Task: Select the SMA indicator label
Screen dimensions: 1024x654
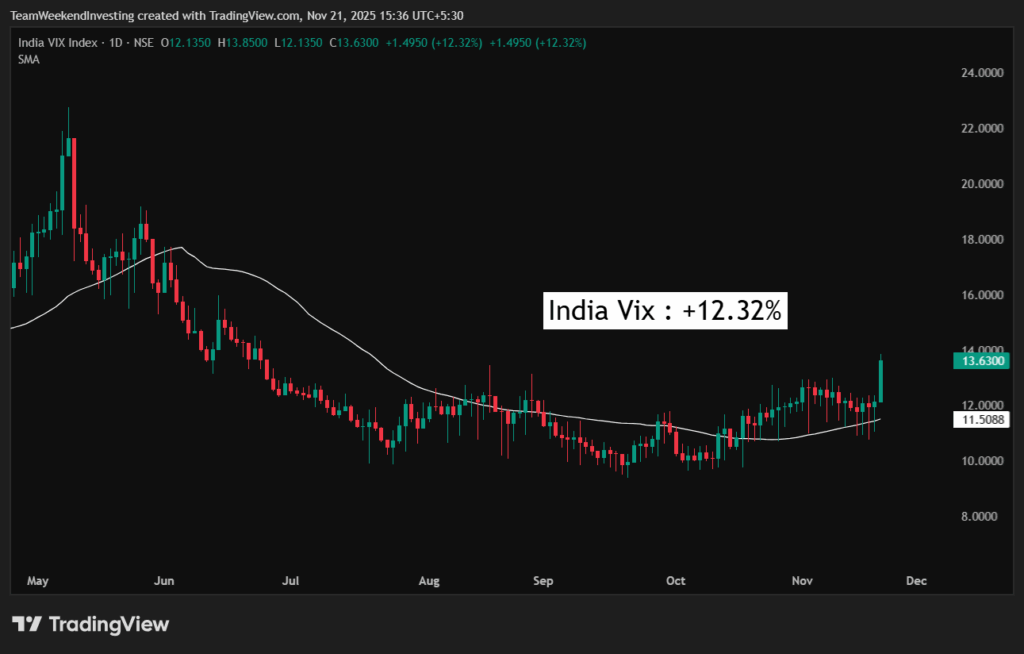Action: [28, 60]
